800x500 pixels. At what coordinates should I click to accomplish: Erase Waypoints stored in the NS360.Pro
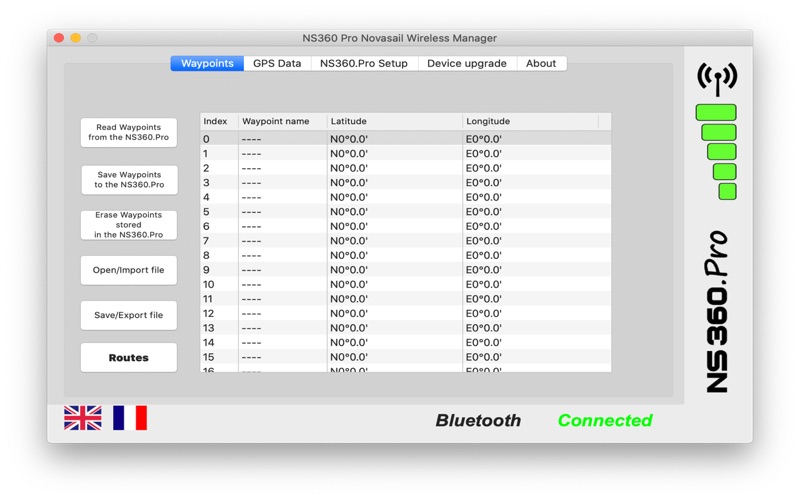[129, 225]
